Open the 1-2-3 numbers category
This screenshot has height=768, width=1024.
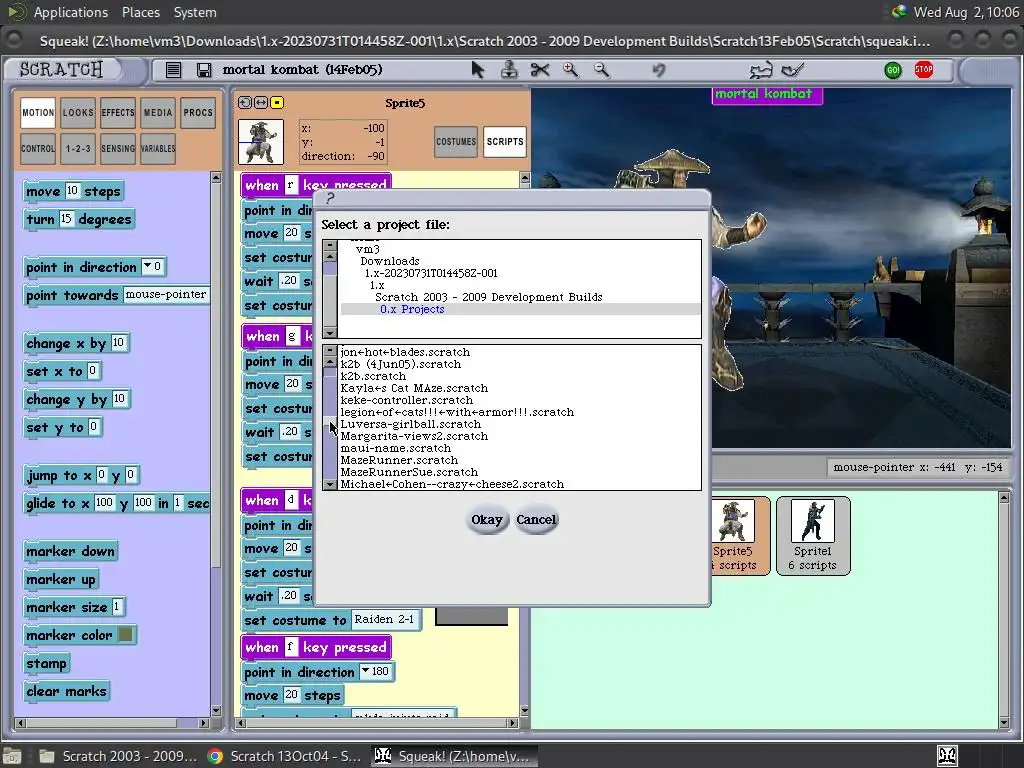pos(78,148)
